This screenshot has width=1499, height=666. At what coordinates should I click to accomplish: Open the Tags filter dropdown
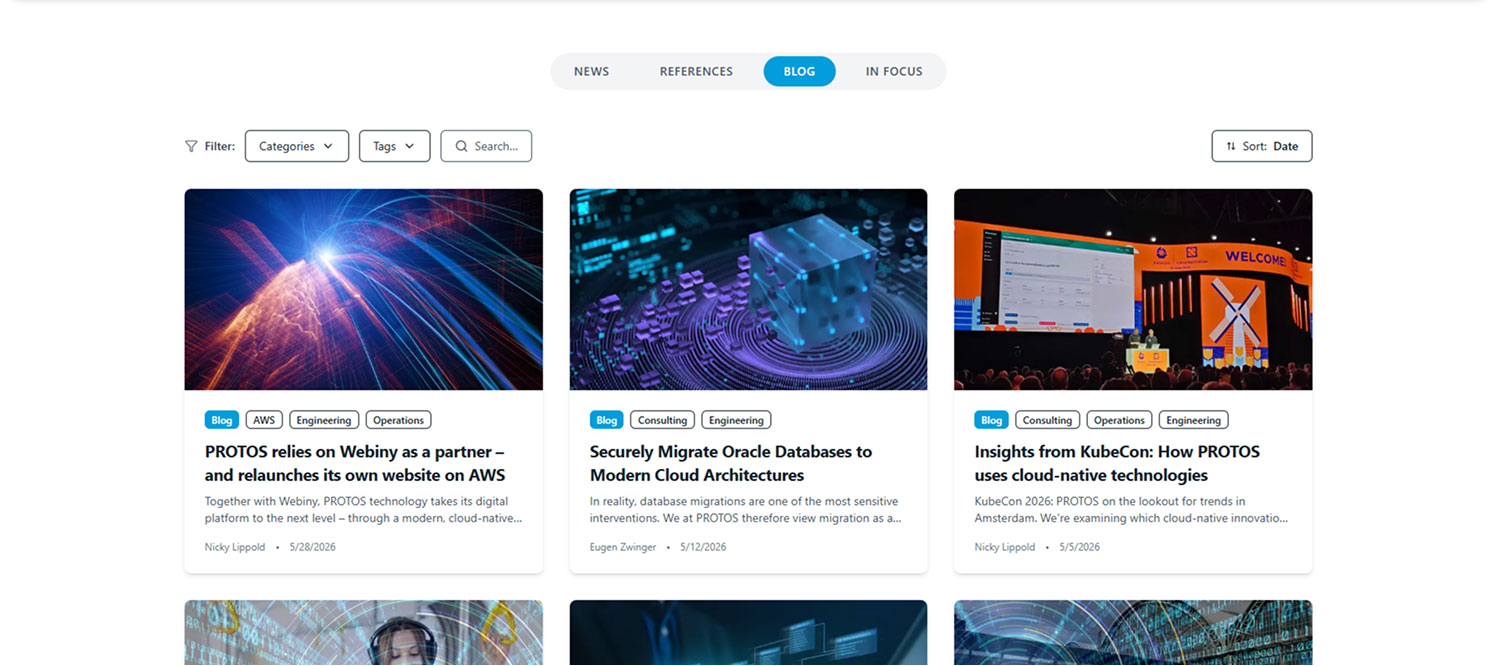pyautogui.click(x=395, y=146)
